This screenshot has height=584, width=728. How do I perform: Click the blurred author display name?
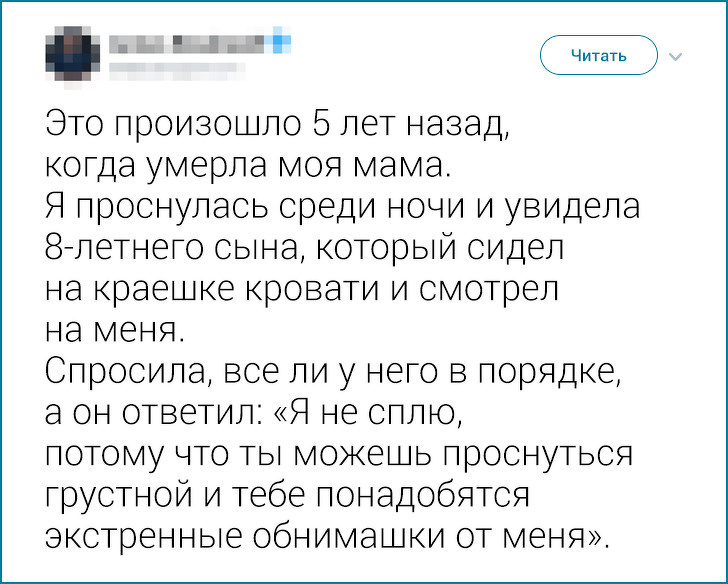(x=188, y=44)
